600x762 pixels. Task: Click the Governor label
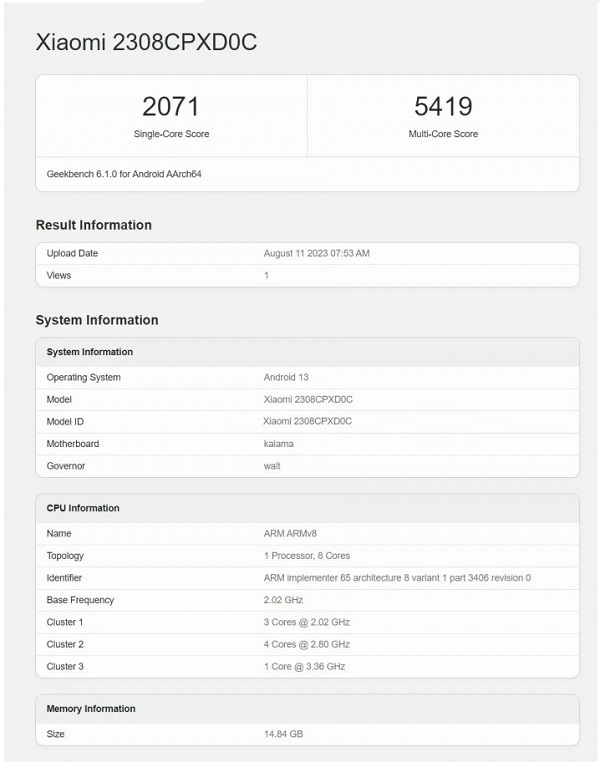(66, 466)
